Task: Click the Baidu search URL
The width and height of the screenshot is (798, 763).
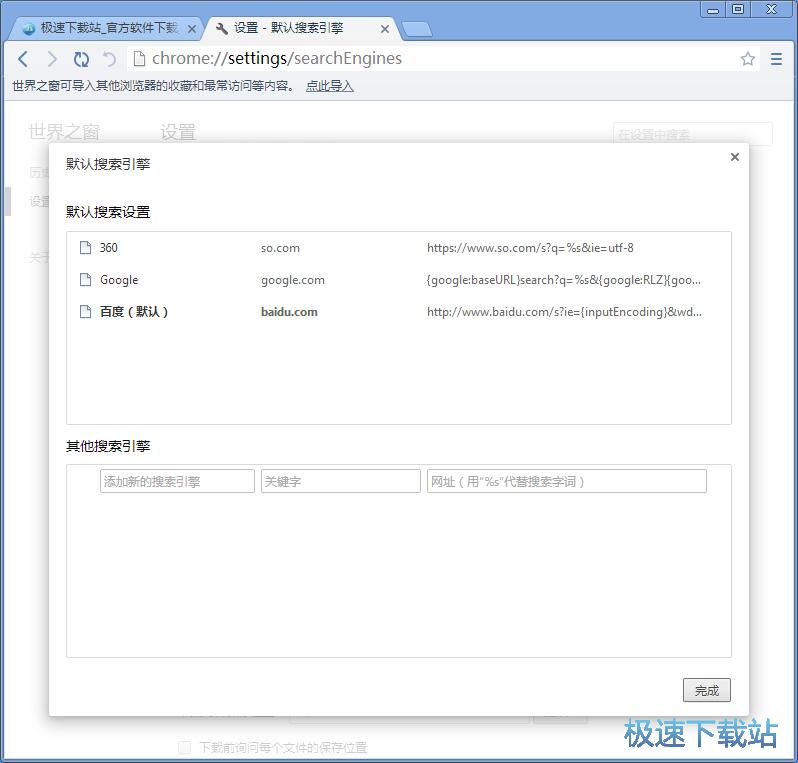Action: pyautogui.click(x=564, y=312)
